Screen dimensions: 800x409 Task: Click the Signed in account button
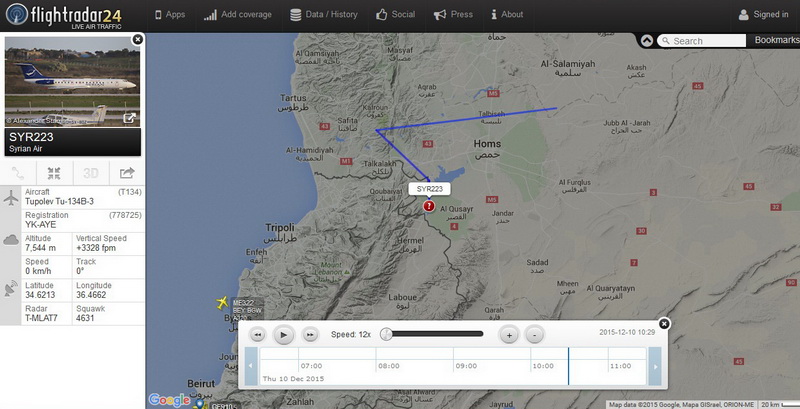click(763, 14)
